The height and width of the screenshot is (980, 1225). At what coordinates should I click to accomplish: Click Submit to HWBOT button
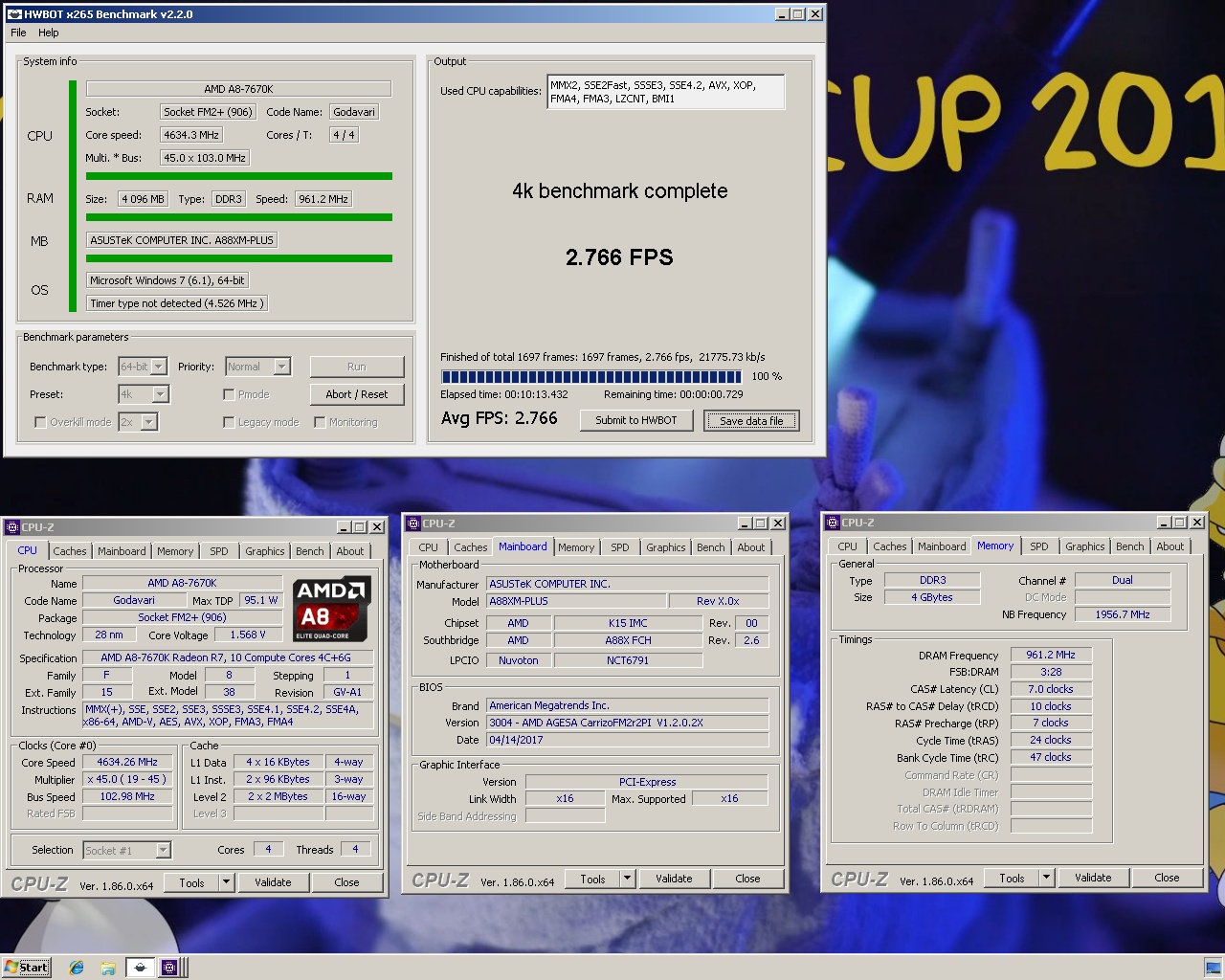tap(636, 420)
